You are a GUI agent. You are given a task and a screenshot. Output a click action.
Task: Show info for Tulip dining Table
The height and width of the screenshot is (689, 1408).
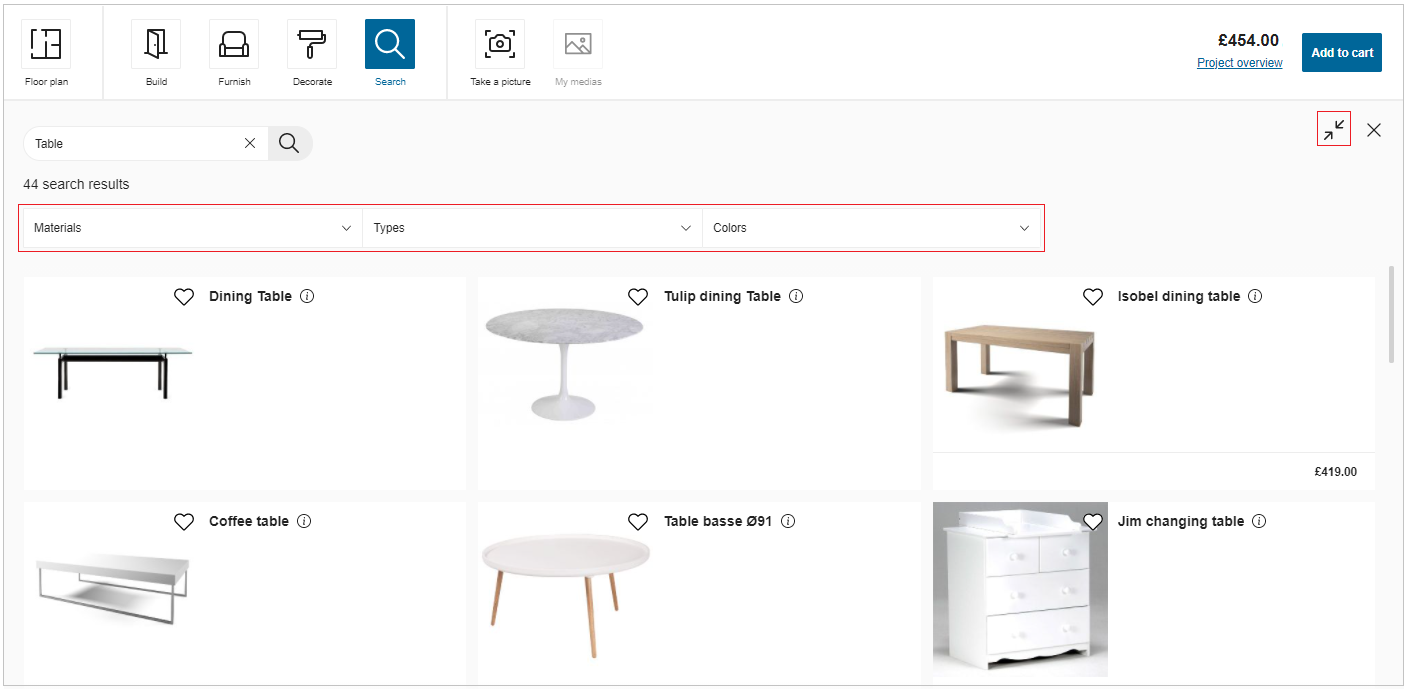pos(796,296)
